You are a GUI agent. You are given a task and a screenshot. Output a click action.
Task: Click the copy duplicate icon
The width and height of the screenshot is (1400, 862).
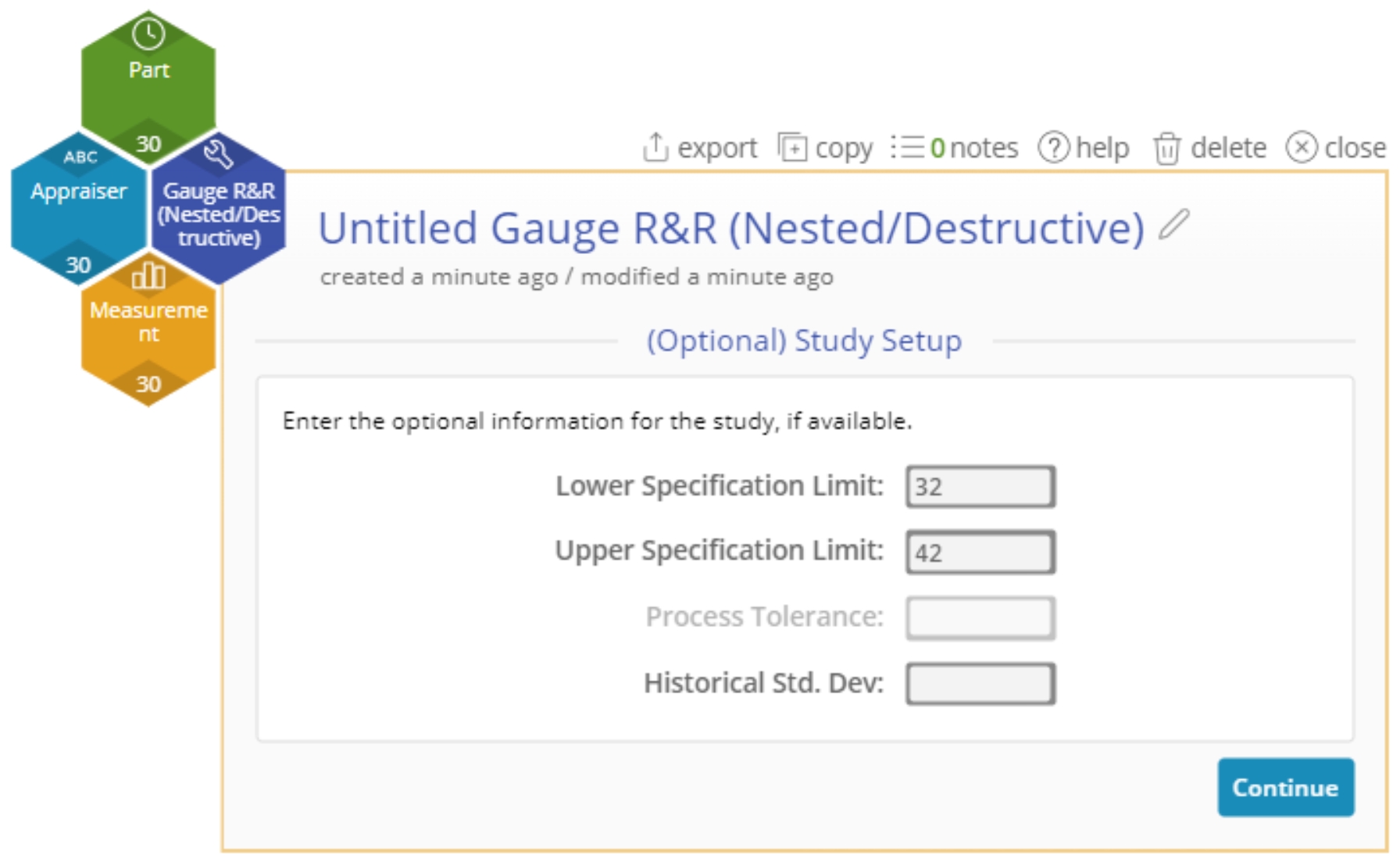click(792, 147)
